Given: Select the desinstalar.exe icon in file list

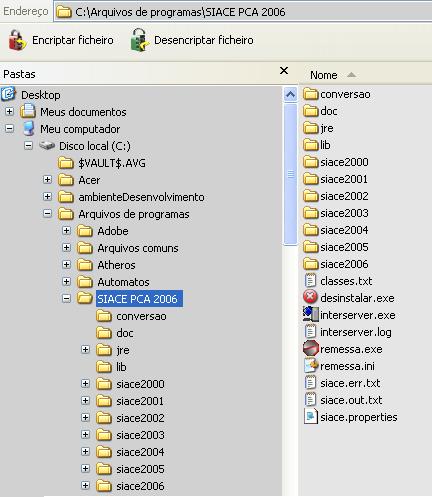Looking at the screenshot, I should pyautogui.click(x=310, y=297).
